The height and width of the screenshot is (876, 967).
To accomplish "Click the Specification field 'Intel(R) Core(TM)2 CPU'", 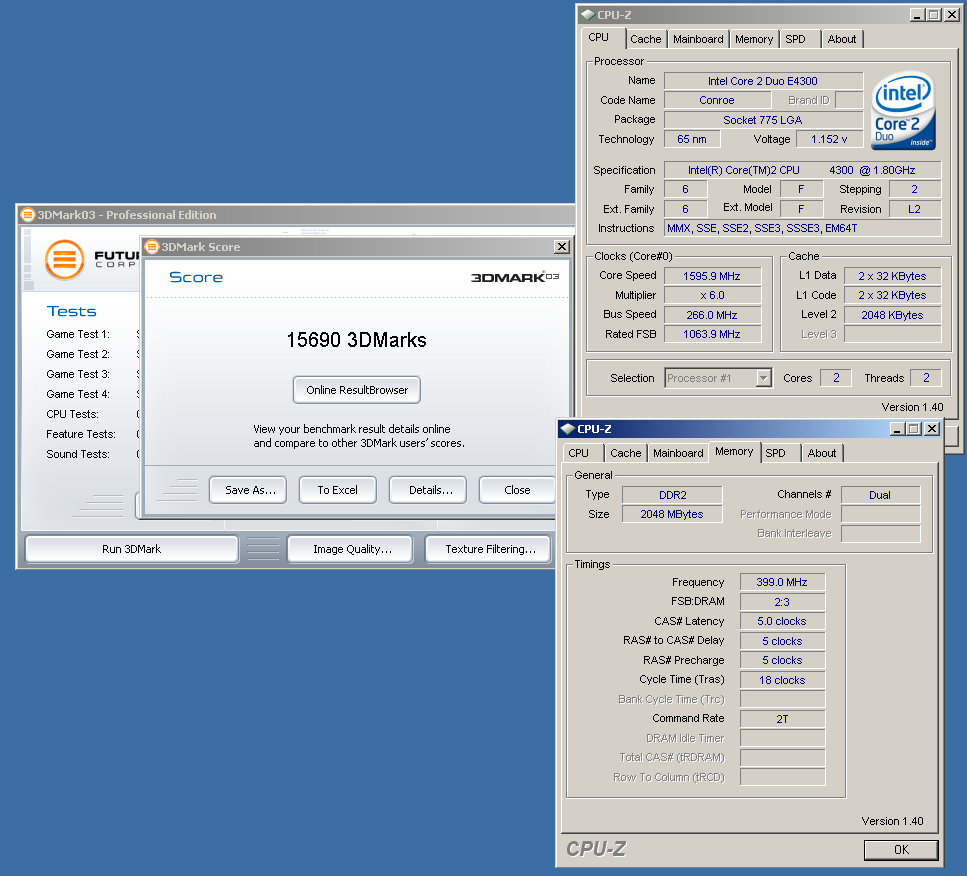I will [802, 170].
